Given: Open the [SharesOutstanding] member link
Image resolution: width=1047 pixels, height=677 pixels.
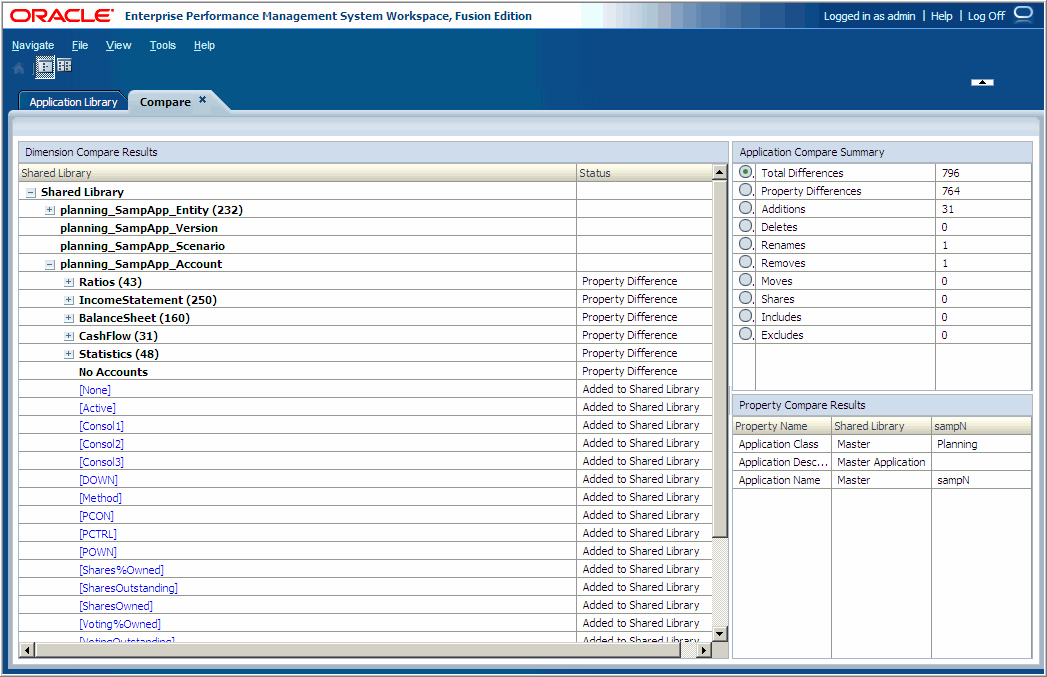Looking at the screenshot, I should pos(128,588).
